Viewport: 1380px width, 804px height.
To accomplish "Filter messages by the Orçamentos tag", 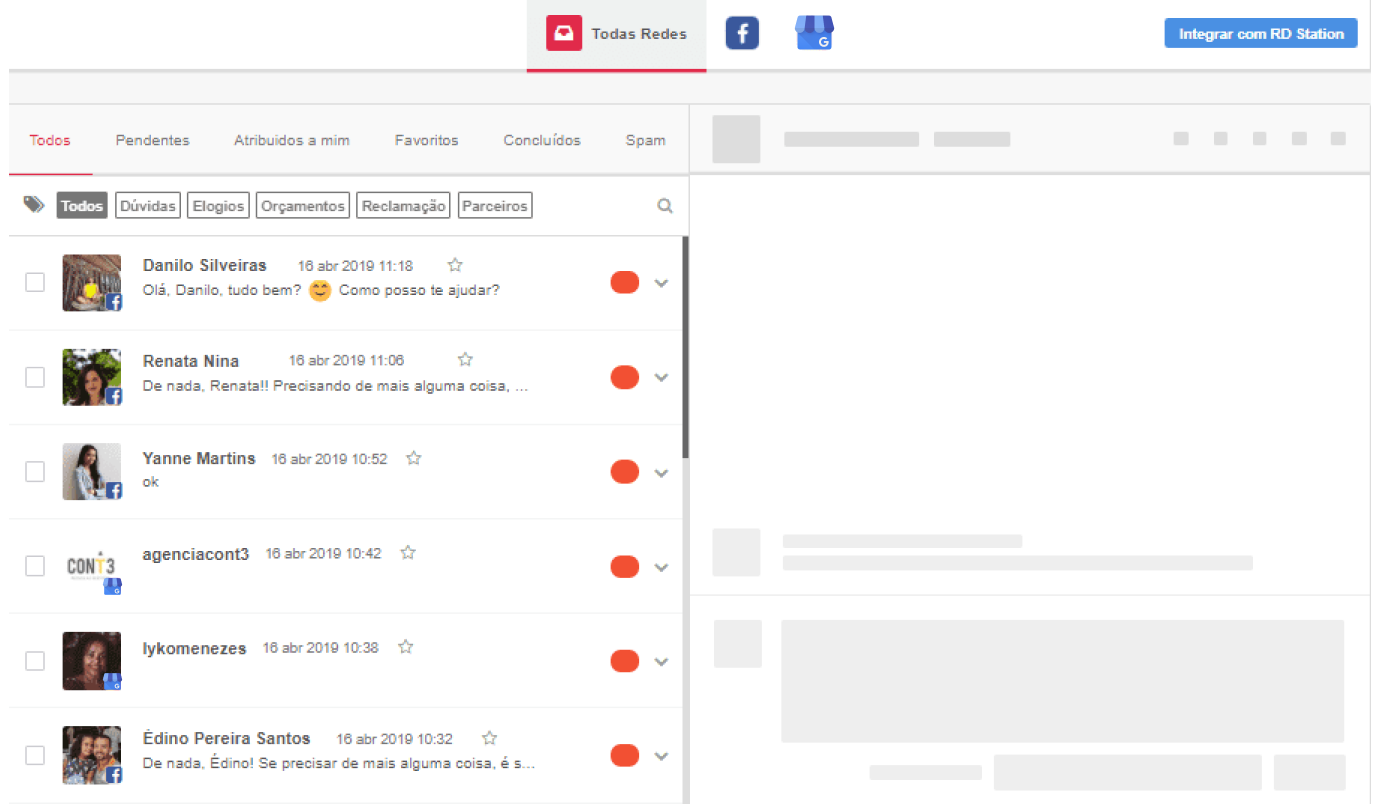I will 302,204.
